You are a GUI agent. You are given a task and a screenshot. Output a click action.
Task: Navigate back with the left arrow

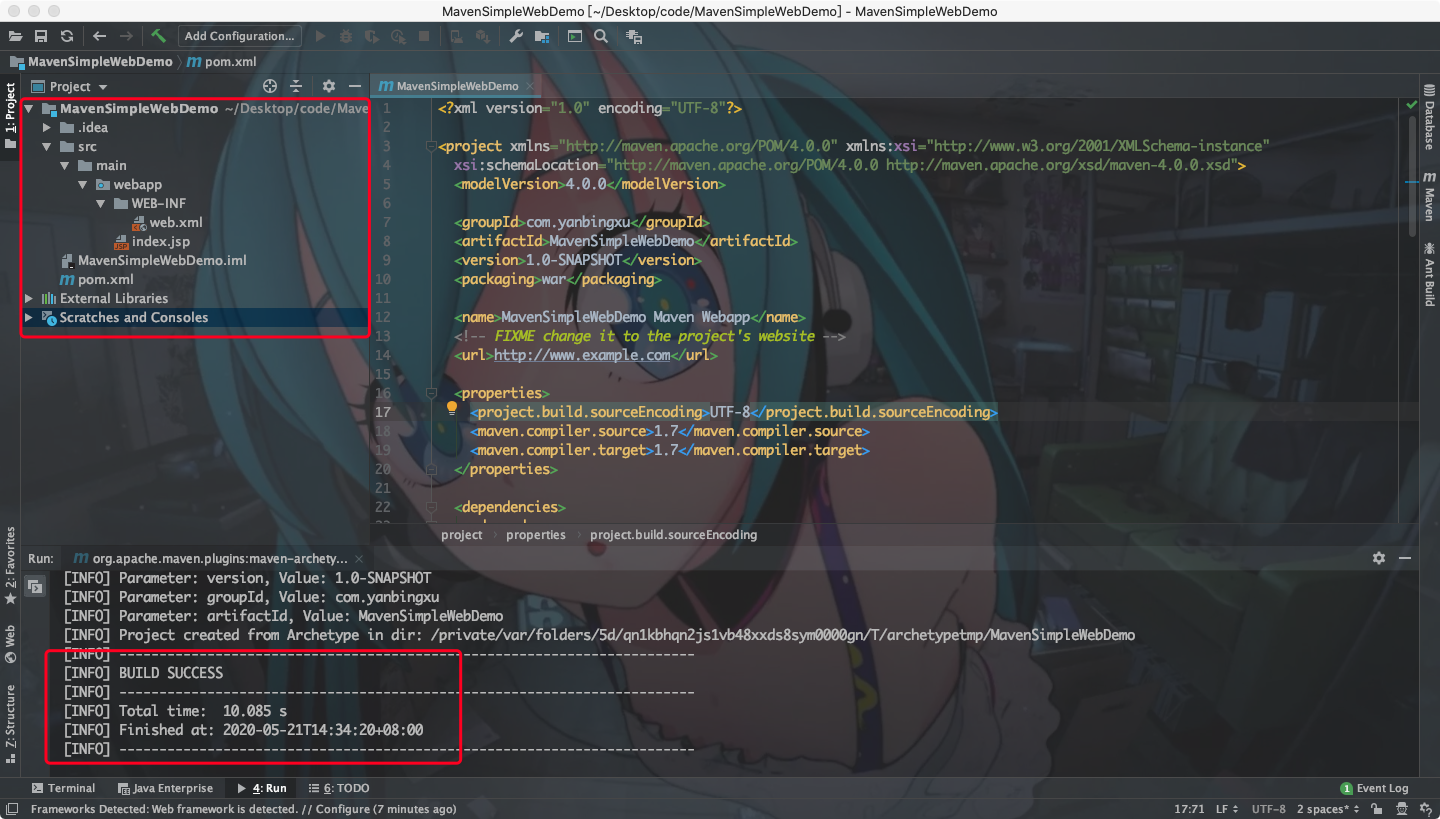click(100, 36)
